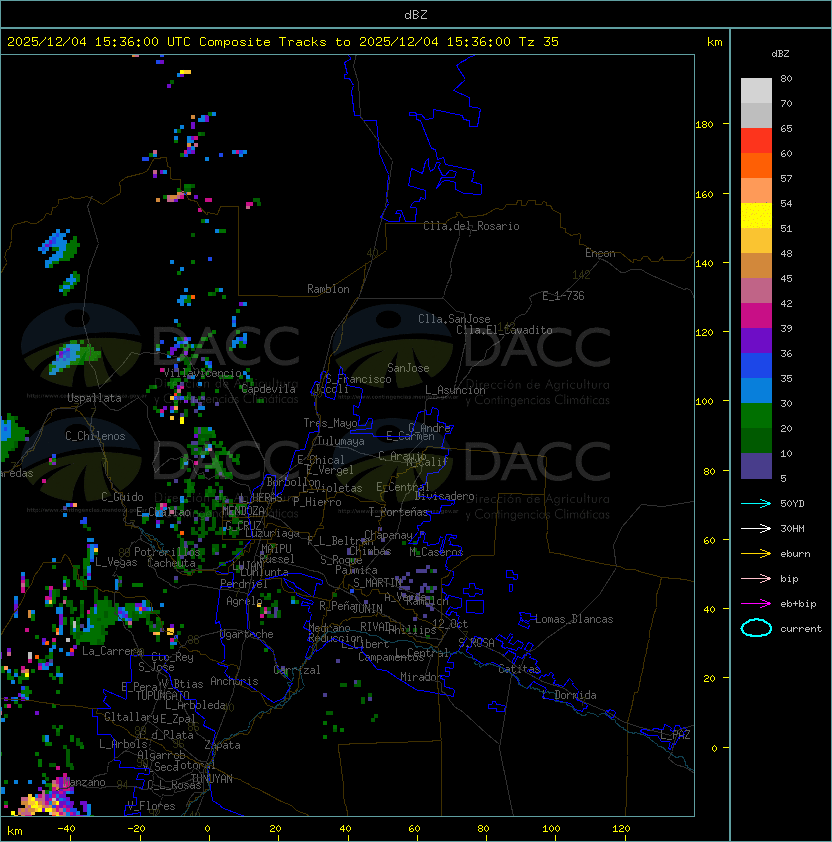The width and height of the screenshot is (832, 842).
Task: Select the light gray 70-80 dBZ band
Action: pos(756,91)
